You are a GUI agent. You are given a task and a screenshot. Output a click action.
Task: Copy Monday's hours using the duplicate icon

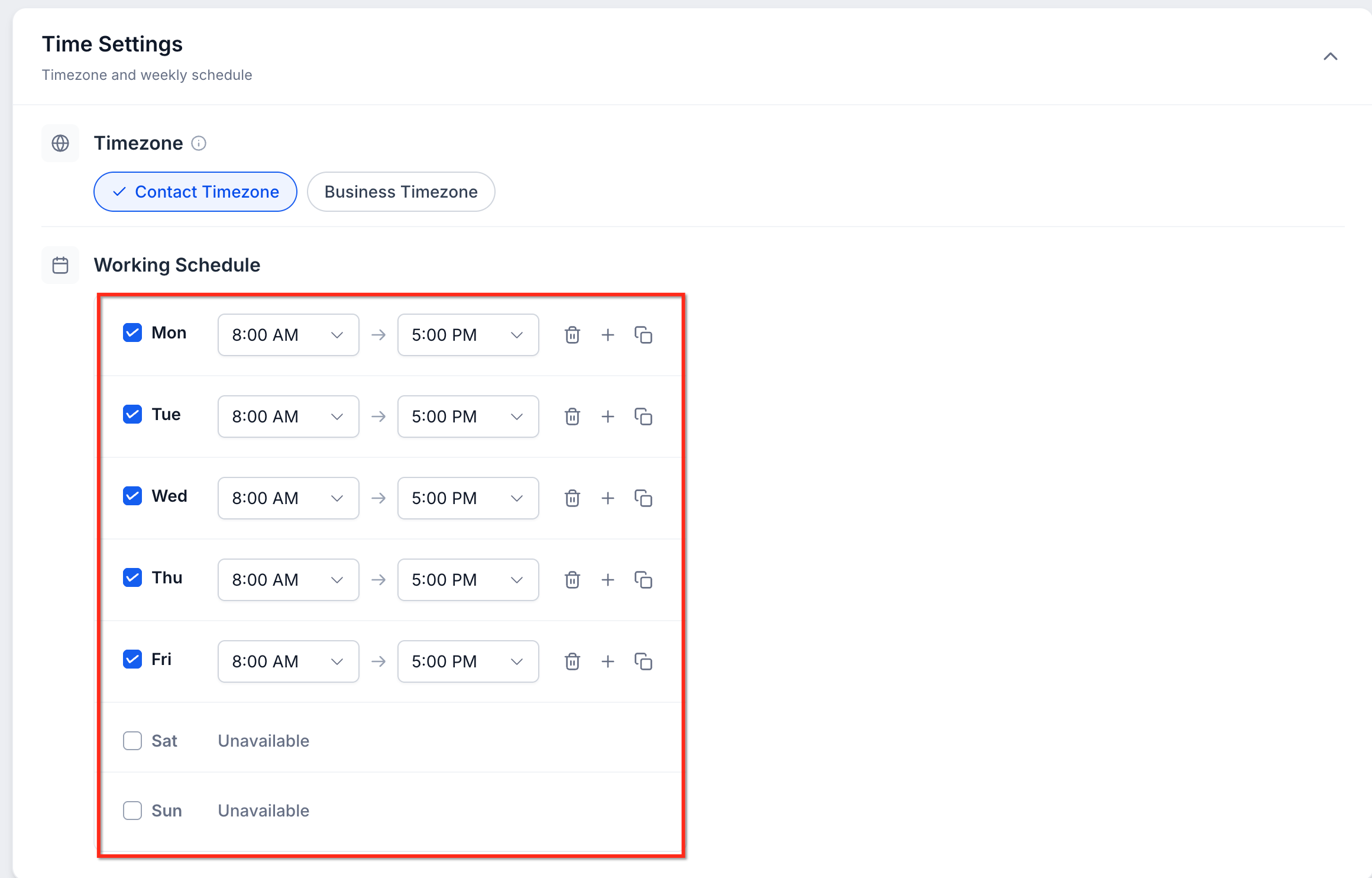coord(643,335)
